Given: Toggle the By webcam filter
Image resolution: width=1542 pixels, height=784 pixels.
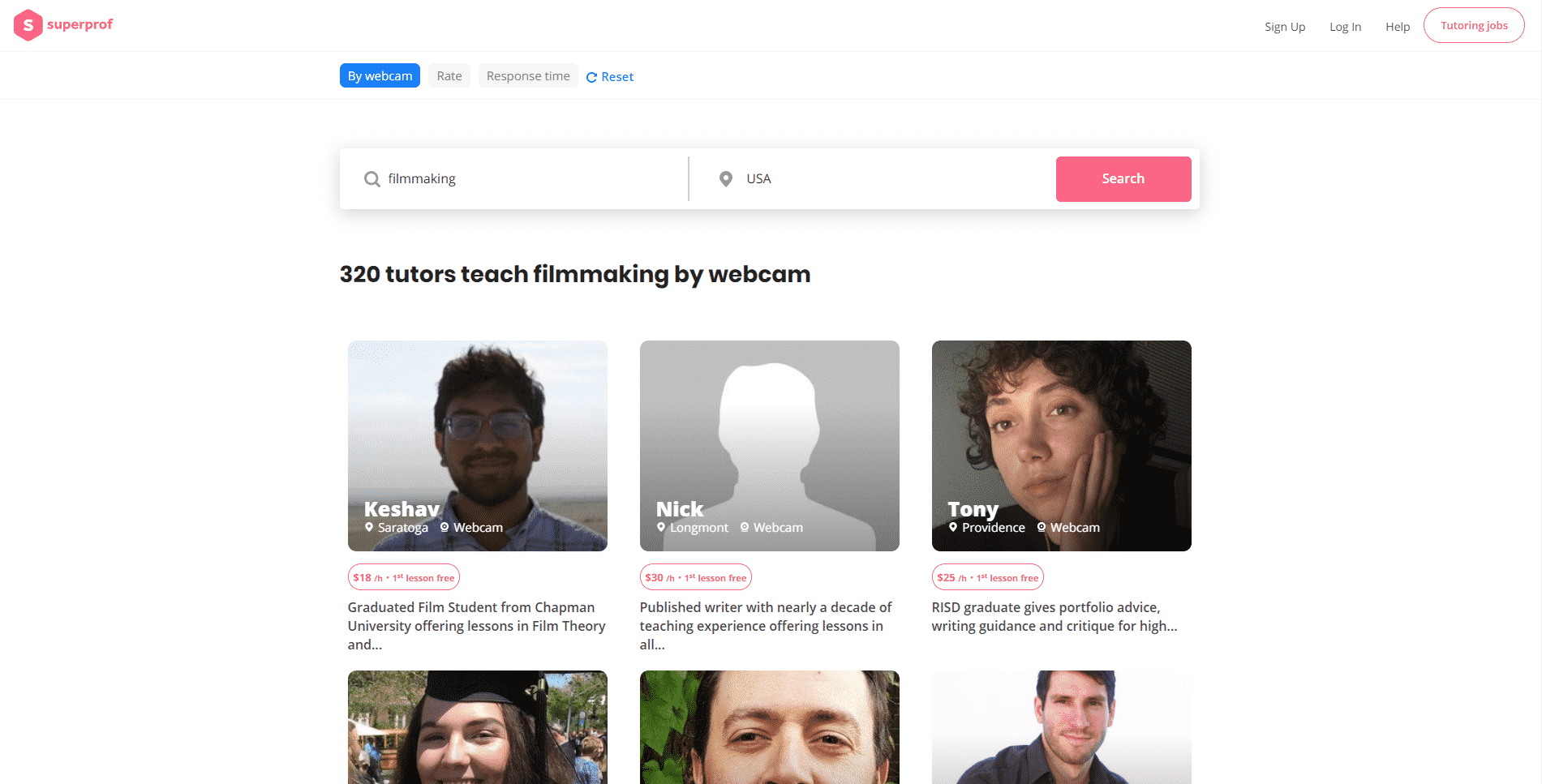Looking at the screenshot, I should coord(380,75).
